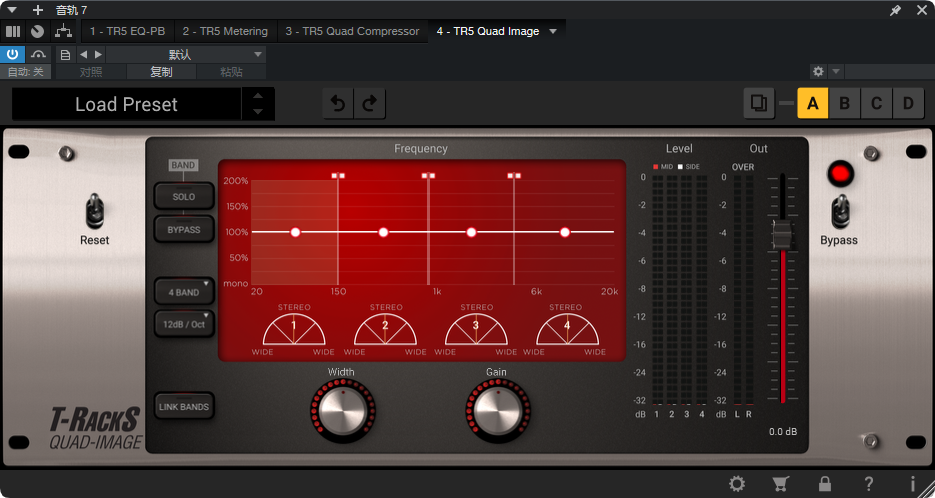Flip the Bypass toggle switch

tap(840, 211)
